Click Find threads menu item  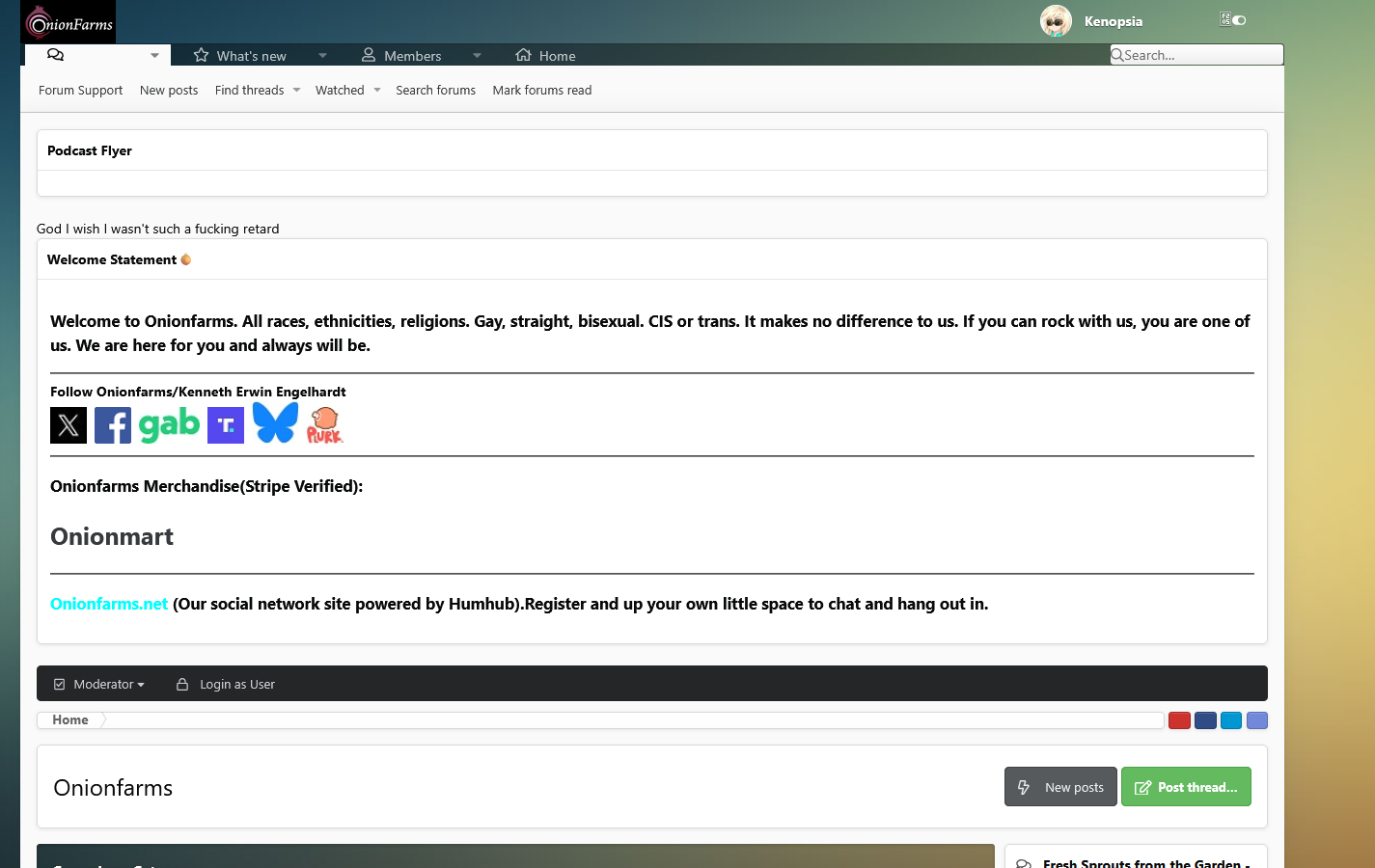click(249, 90)
